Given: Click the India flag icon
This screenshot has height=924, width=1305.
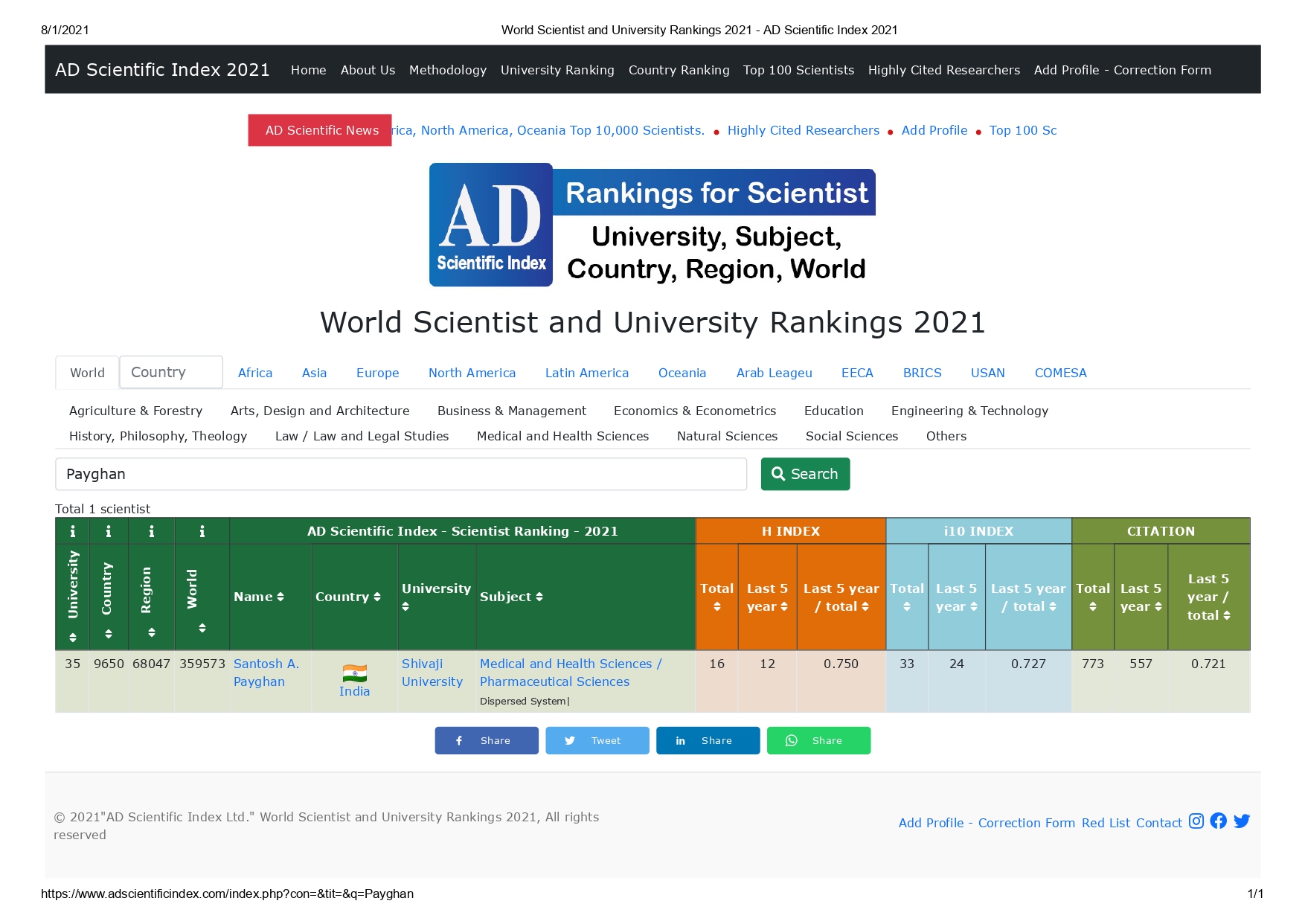Looking at the screenshot, I should coord(354,673).
